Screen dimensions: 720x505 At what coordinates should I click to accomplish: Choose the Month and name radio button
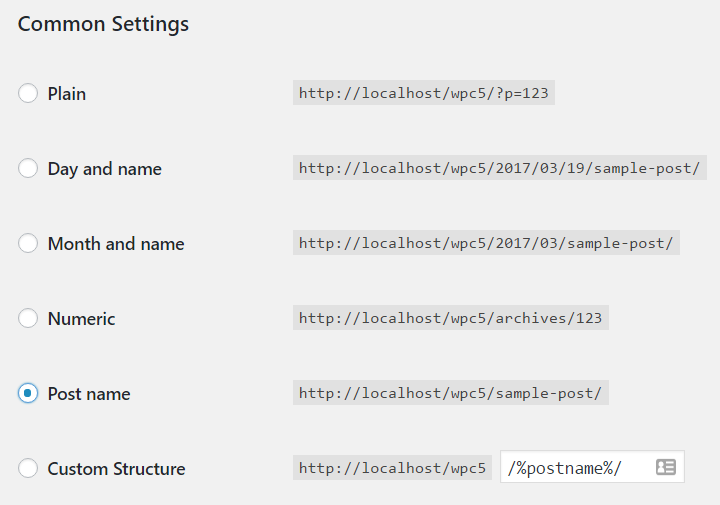pos(28,244)
